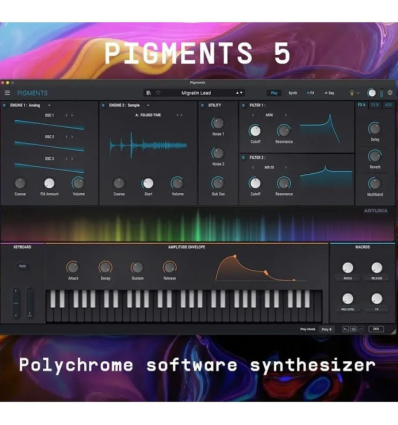Open the Pigments hamburger main menu
The width and height of the screenshot is (398, 425).
pos(7,93)
